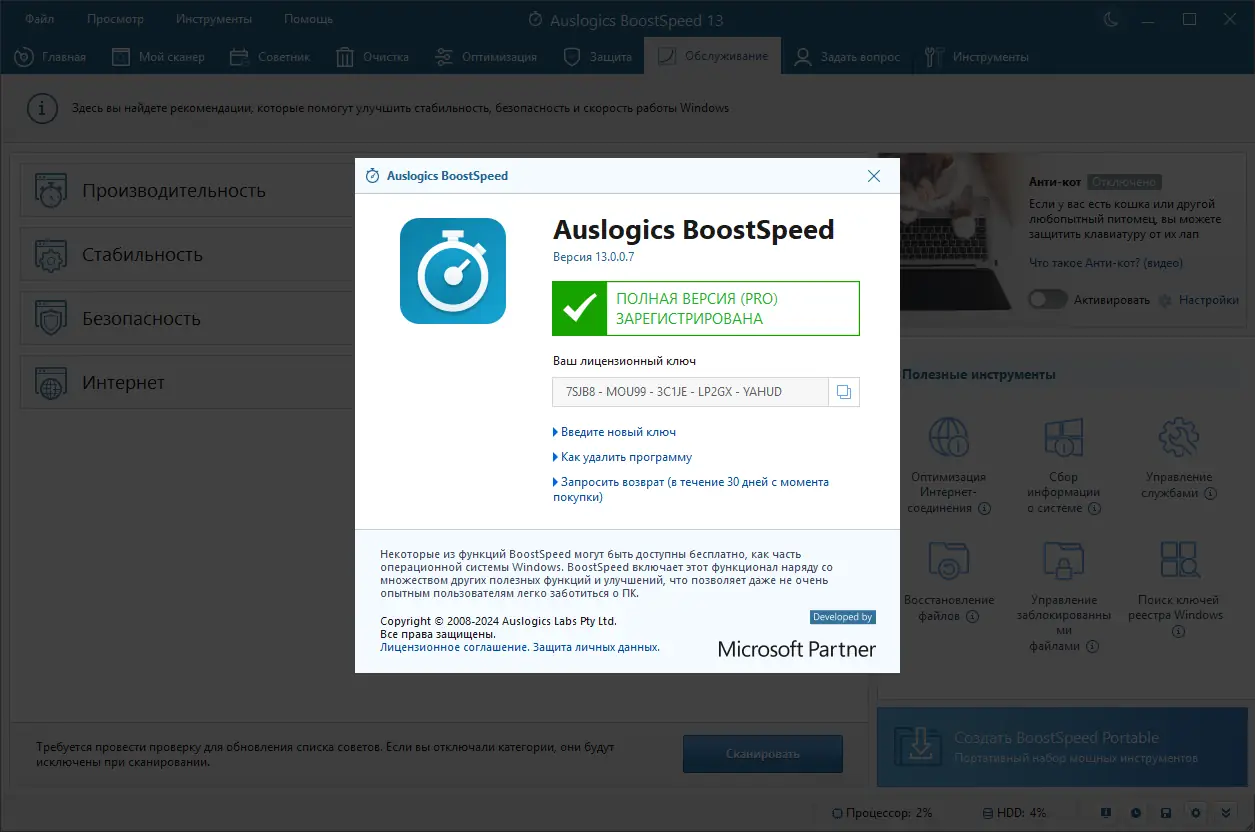
Task: Open the Защита личных данных link
Action: coord(596,647)
